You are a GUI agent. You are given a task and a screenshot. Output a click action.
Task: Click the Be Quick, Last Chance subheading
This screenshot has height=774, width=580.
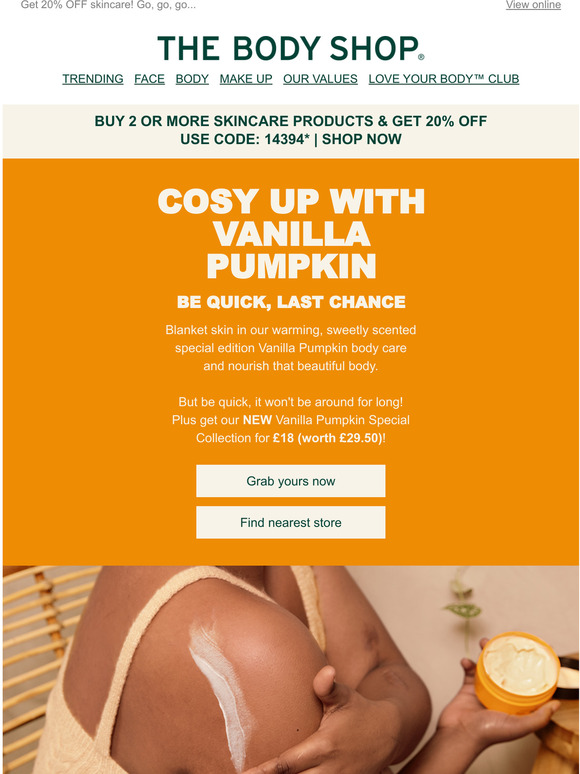[x=291, y=302]
